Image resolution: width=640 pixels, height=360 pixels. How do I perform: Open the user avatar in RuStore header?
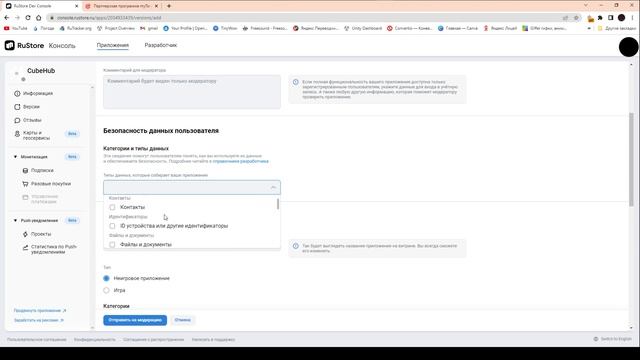point(629,47)
